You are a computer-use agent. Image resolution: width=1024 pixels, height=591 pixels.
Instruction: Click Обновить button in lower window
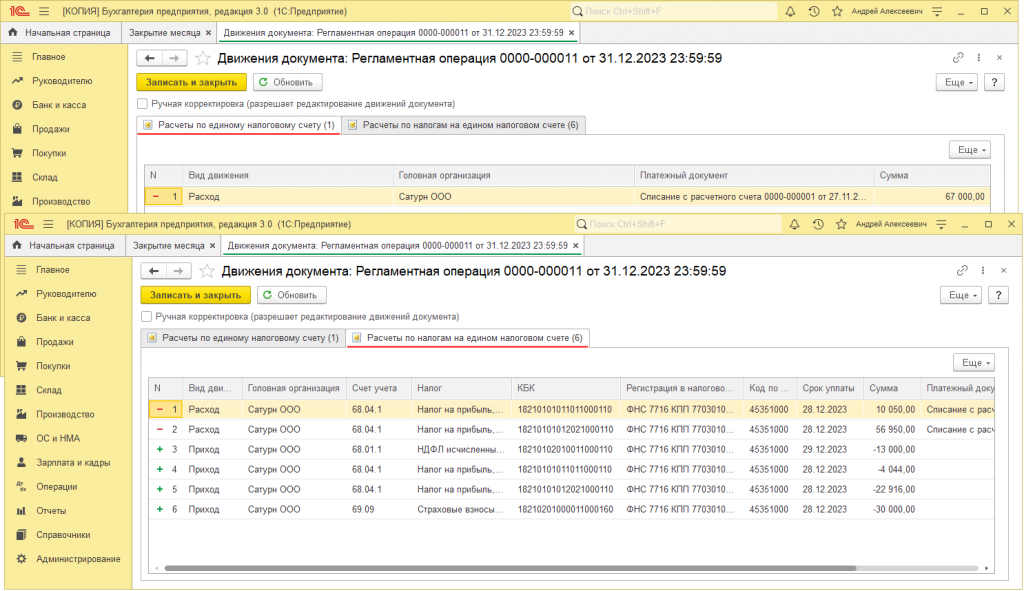tap(291, 295)
